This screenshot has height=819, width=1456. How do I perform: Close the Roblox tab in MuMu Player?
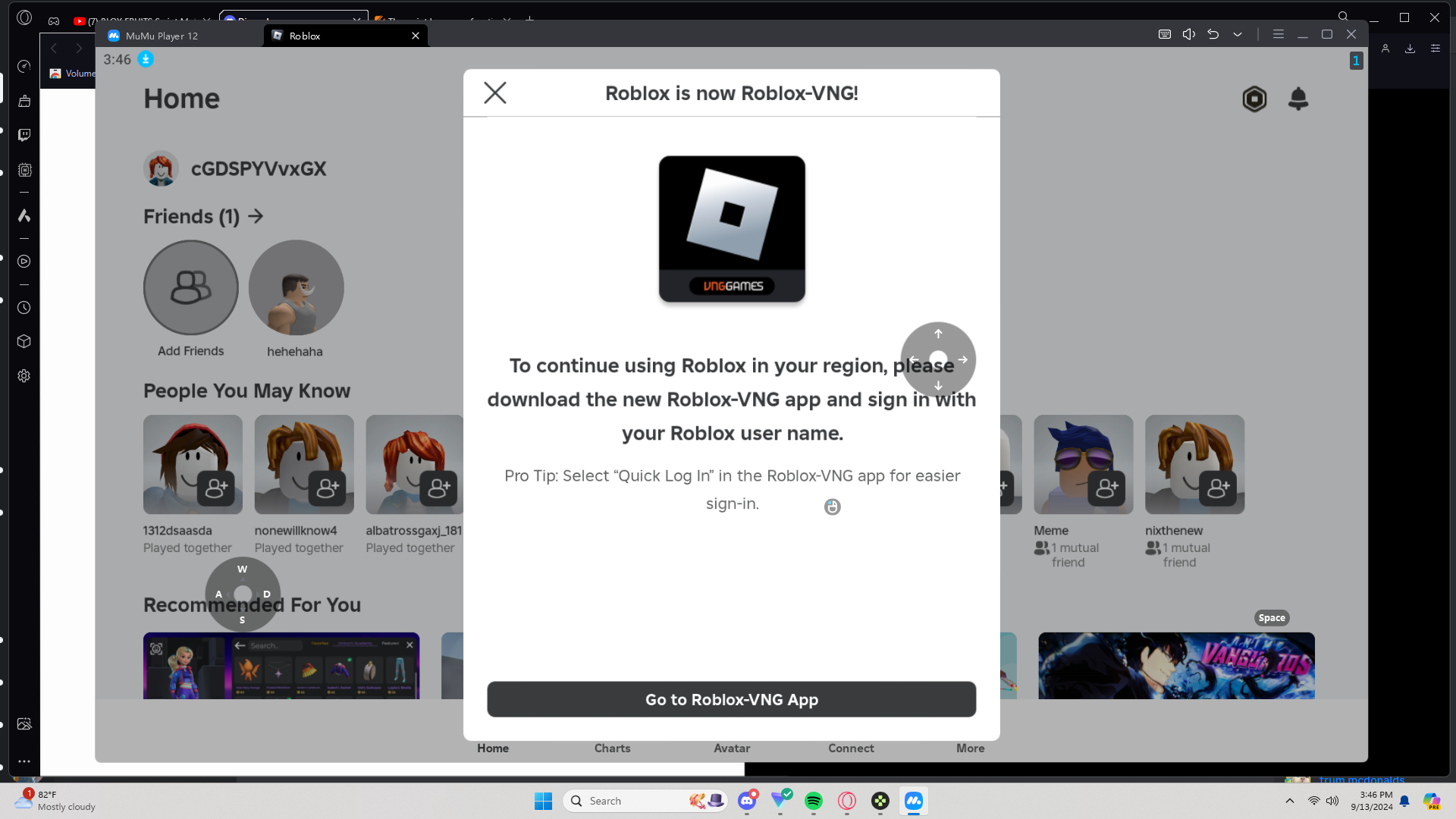pyautogui.click(x=416, y=36)
